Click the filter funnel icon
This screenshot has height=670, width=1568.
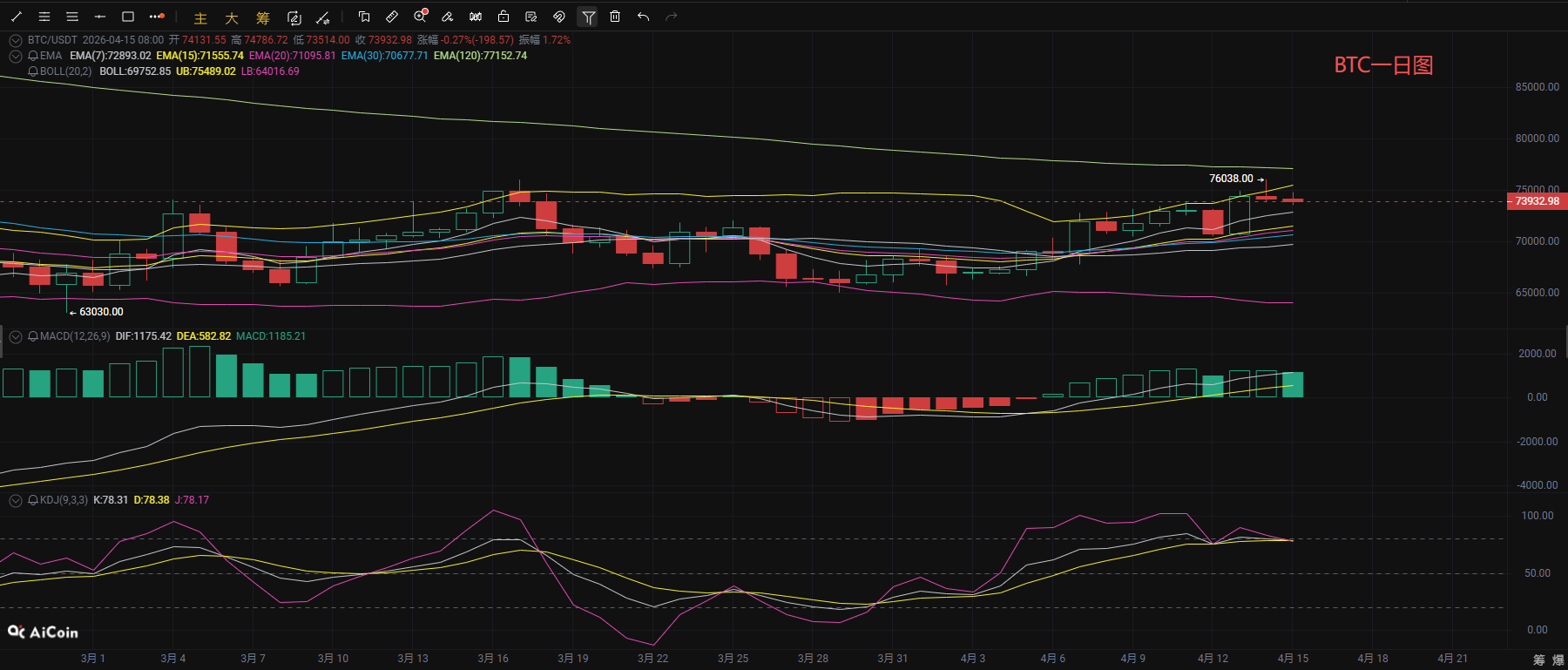pyautogui.click(x=588, y=17)
